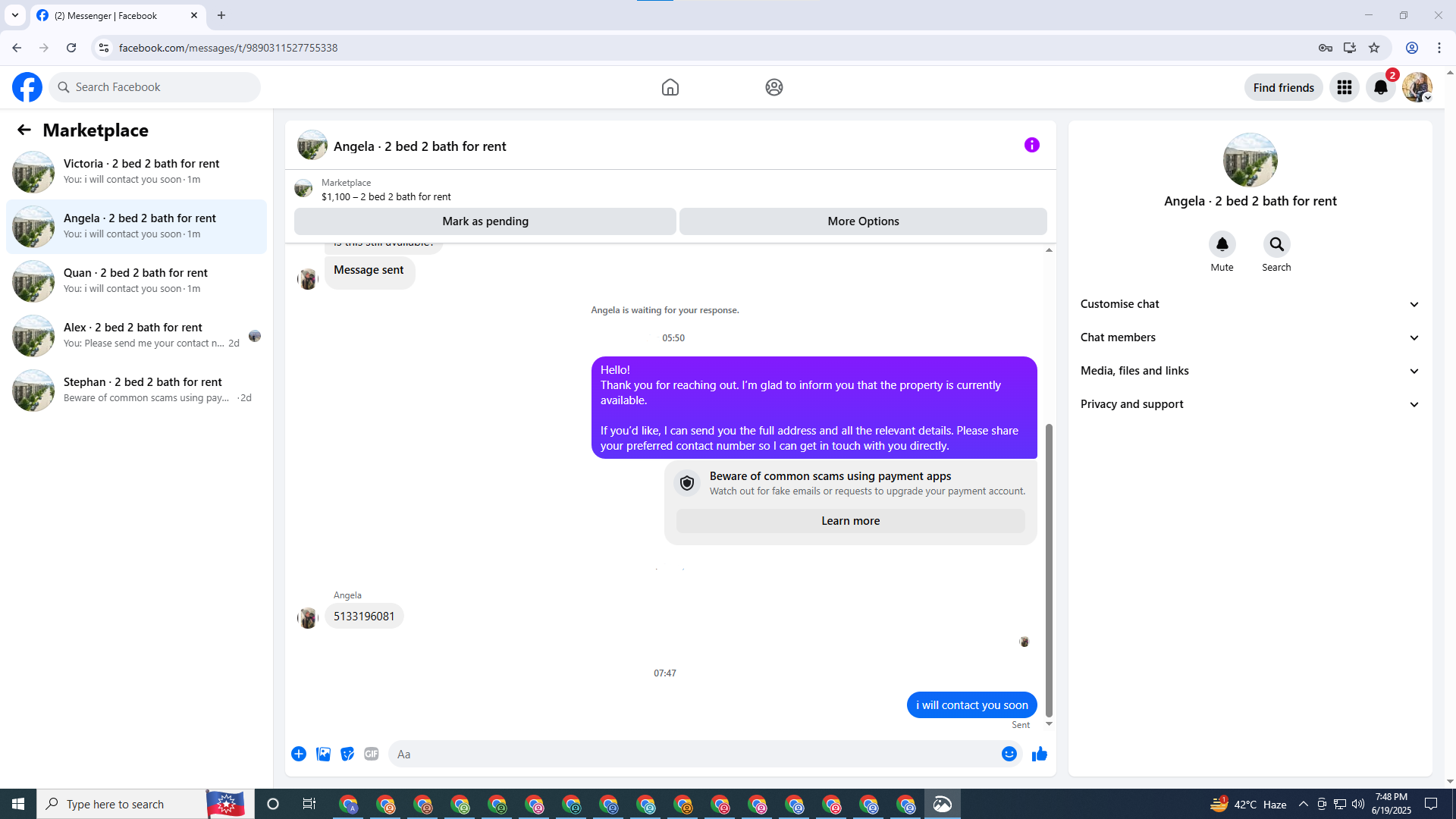Open the Windows Start menu
Viewport: 1456px width, 819px height.
(18, 804)
